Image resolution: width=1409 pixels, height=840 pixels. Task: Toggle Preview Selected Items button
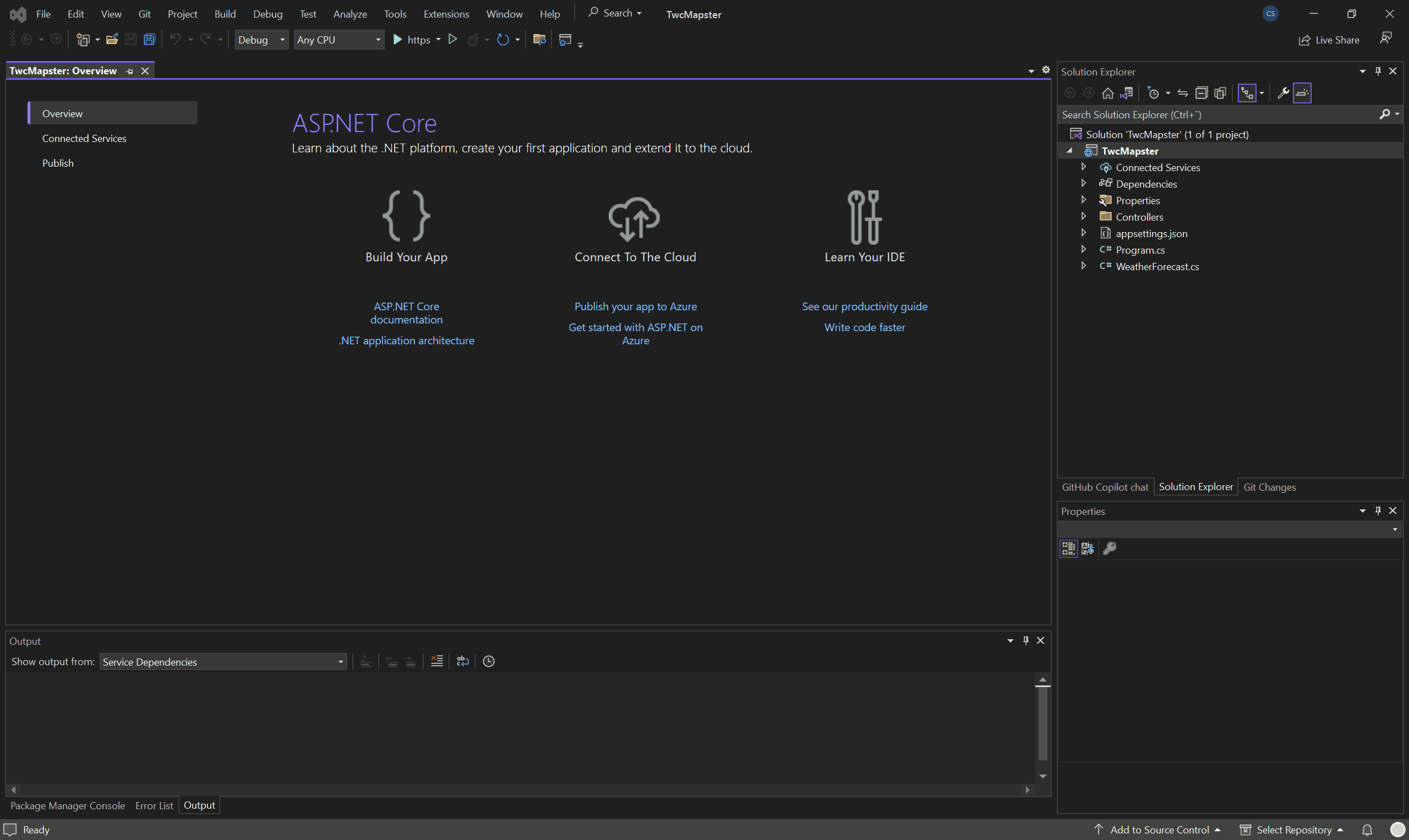pyautogui.click(x=1302, y=93)
